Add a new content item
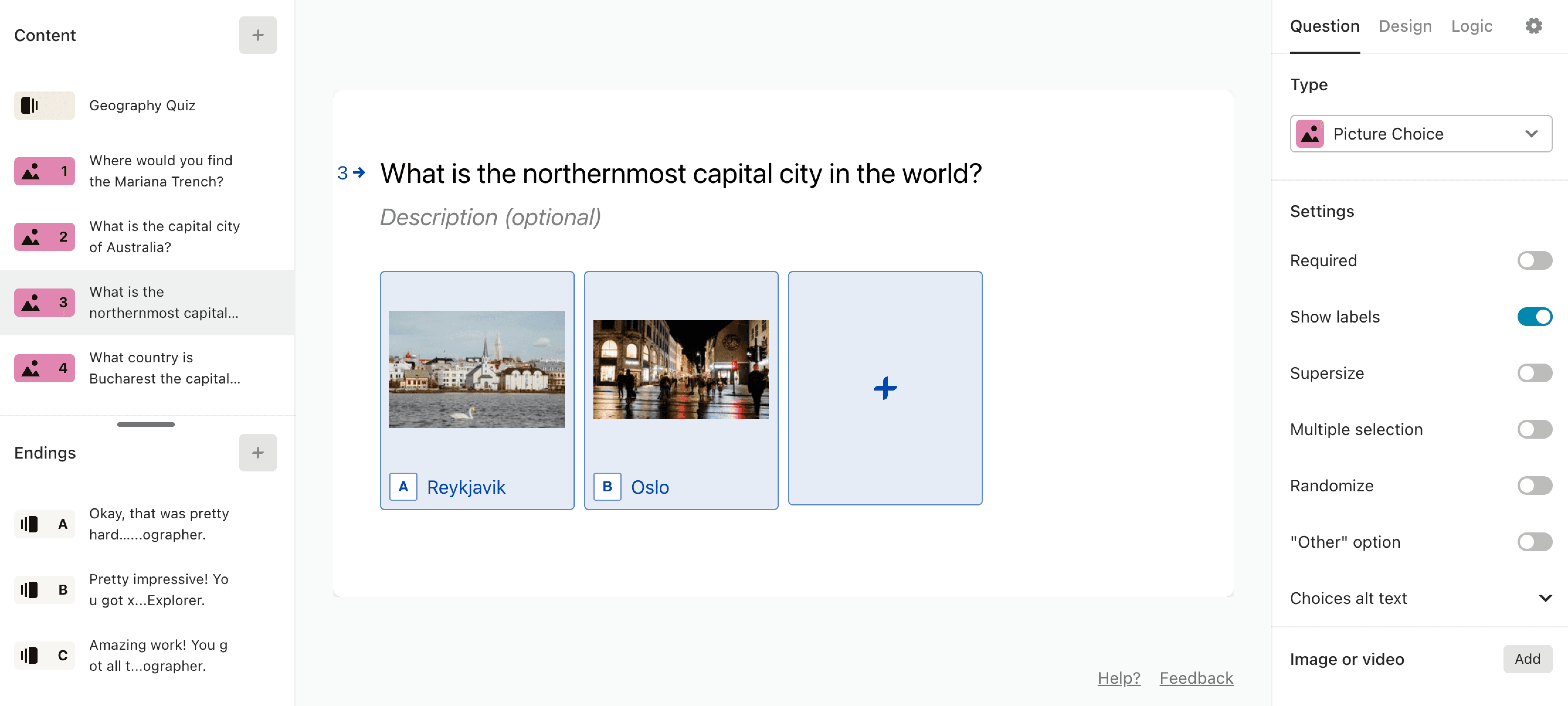 tap(258, 35)
